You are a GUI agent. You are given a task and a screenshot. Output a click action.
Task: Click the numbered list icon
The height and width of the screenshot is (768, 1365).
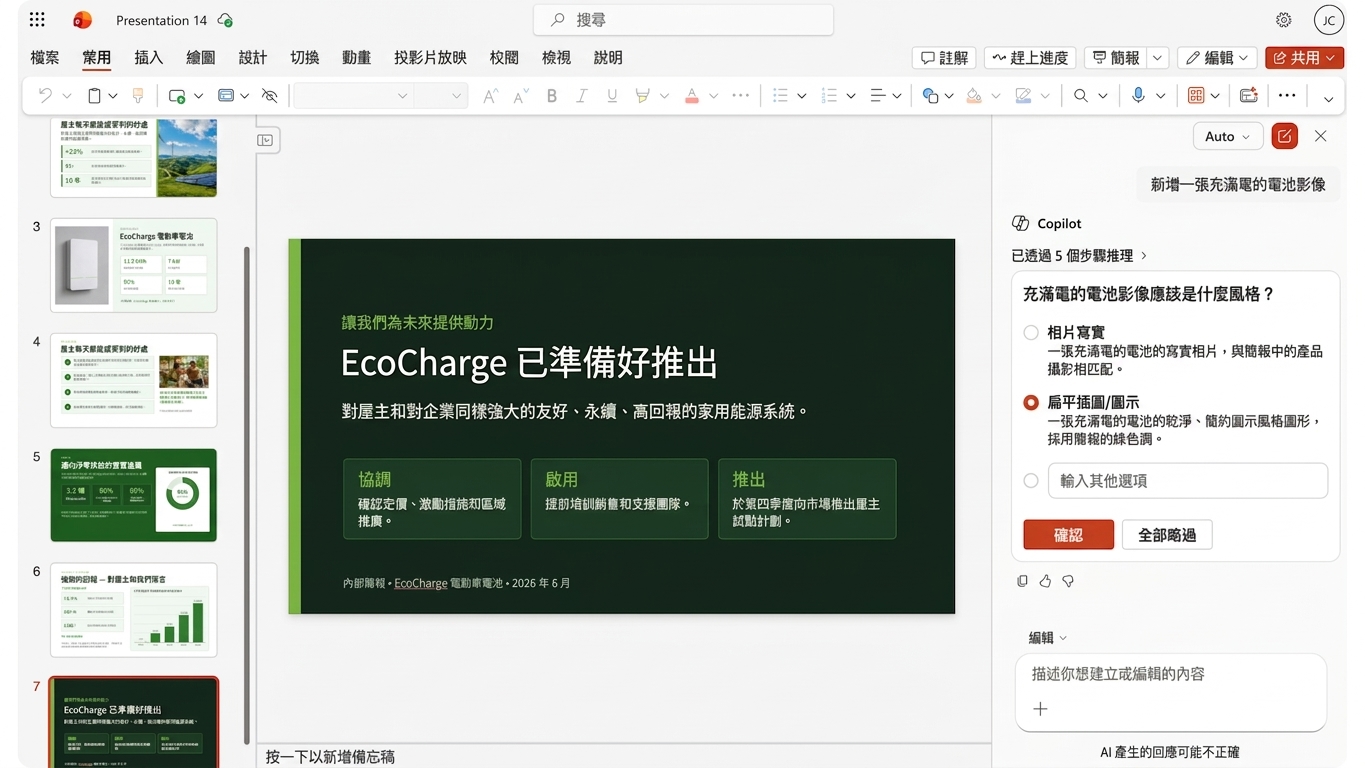pyautogui.click(x=829, y=96)
